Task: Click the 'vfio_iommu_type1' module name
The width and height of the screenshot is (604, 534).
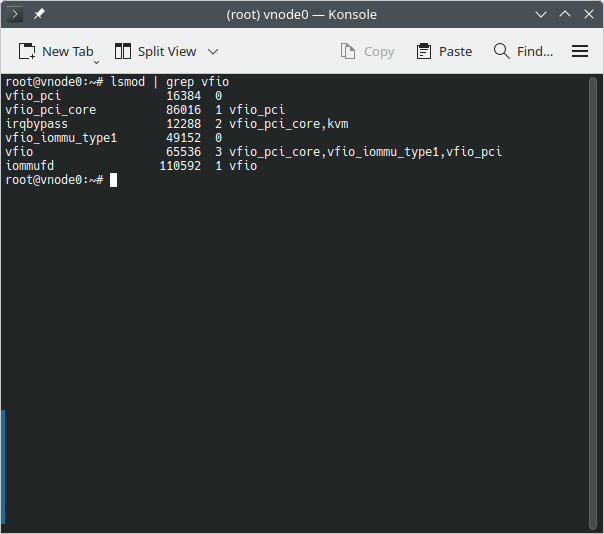Action: point(61,138)
